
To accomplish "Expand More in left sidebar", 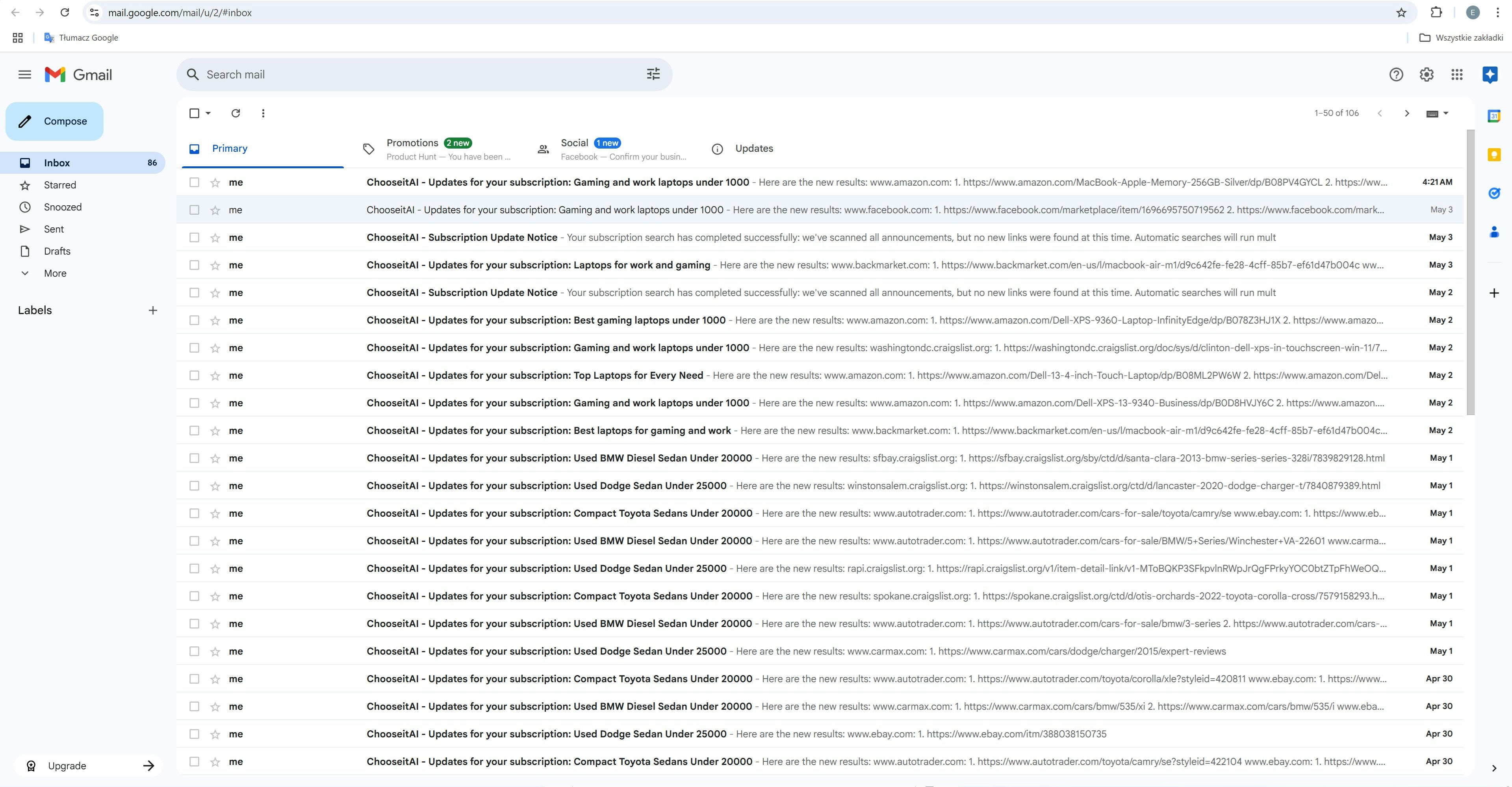I will tap(55, 273).
